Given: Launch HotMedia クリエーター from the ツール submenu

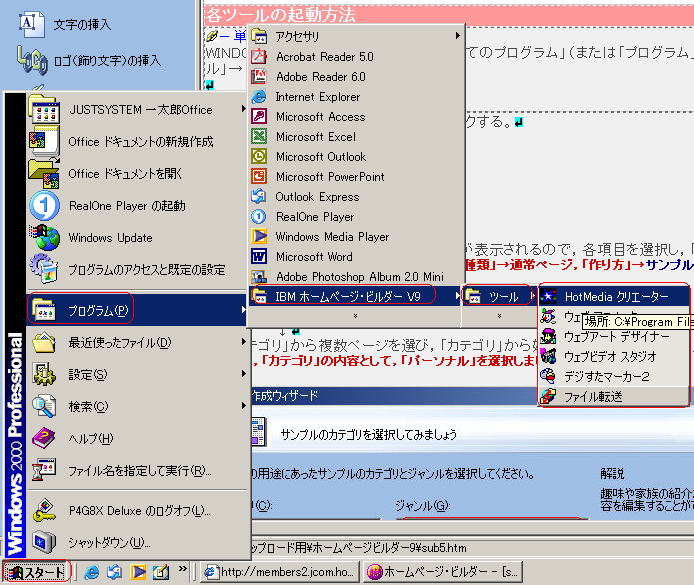Looking at the screenshot, I should point(612,297).
